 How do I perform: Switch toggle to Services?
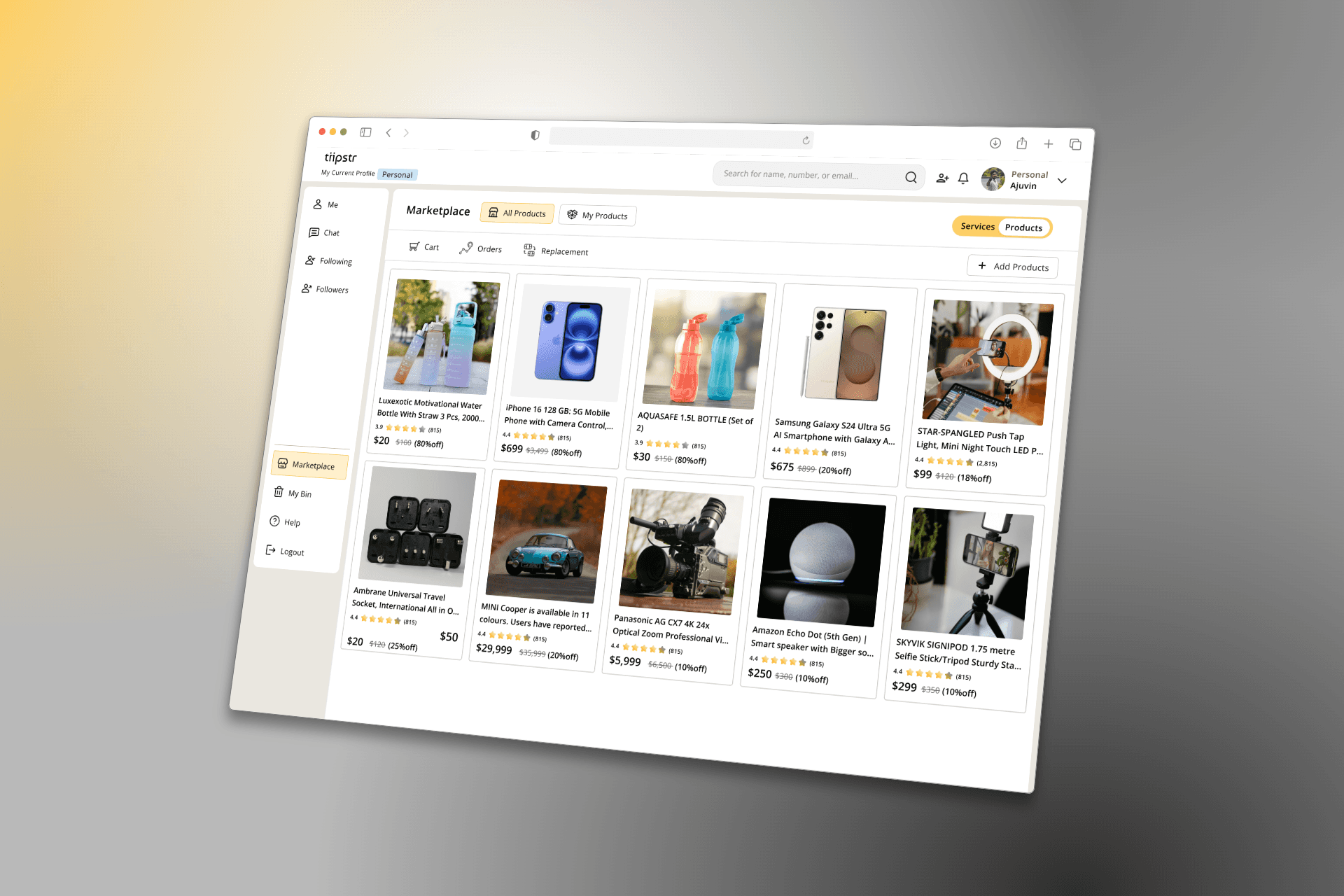pyautogui.click(x=977, y=226)
